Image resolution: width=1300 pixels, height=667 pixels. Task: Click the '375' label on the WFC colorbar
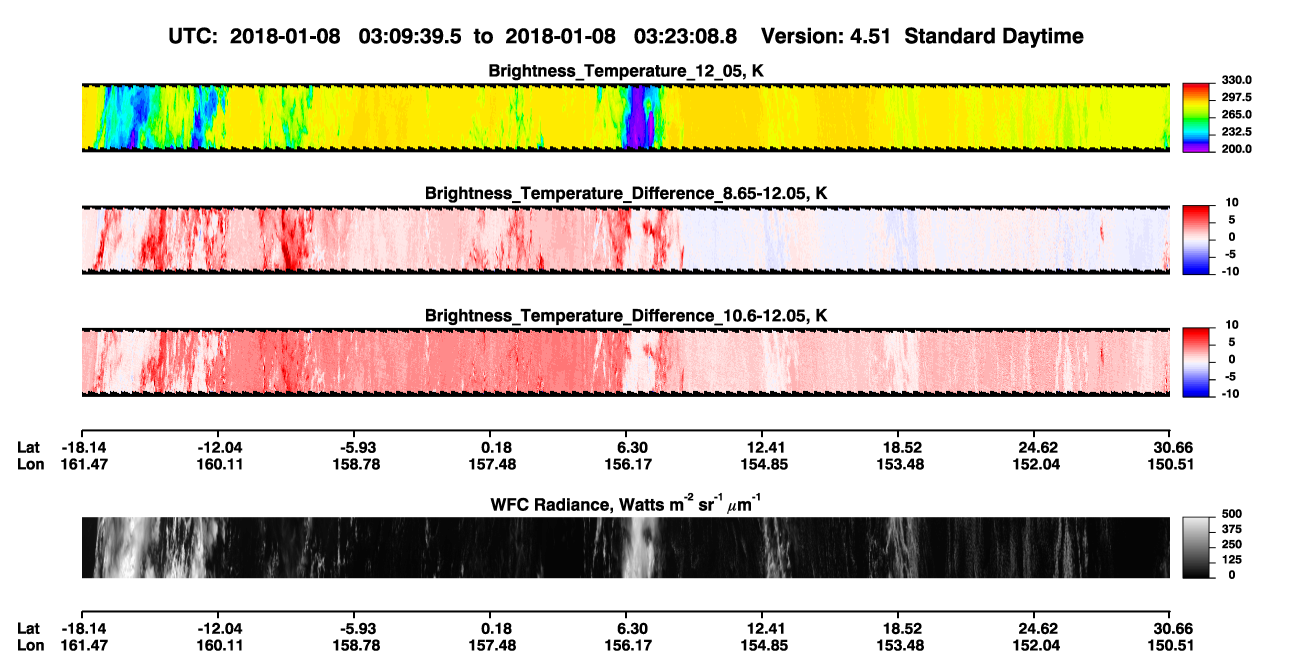[1230, 529]
